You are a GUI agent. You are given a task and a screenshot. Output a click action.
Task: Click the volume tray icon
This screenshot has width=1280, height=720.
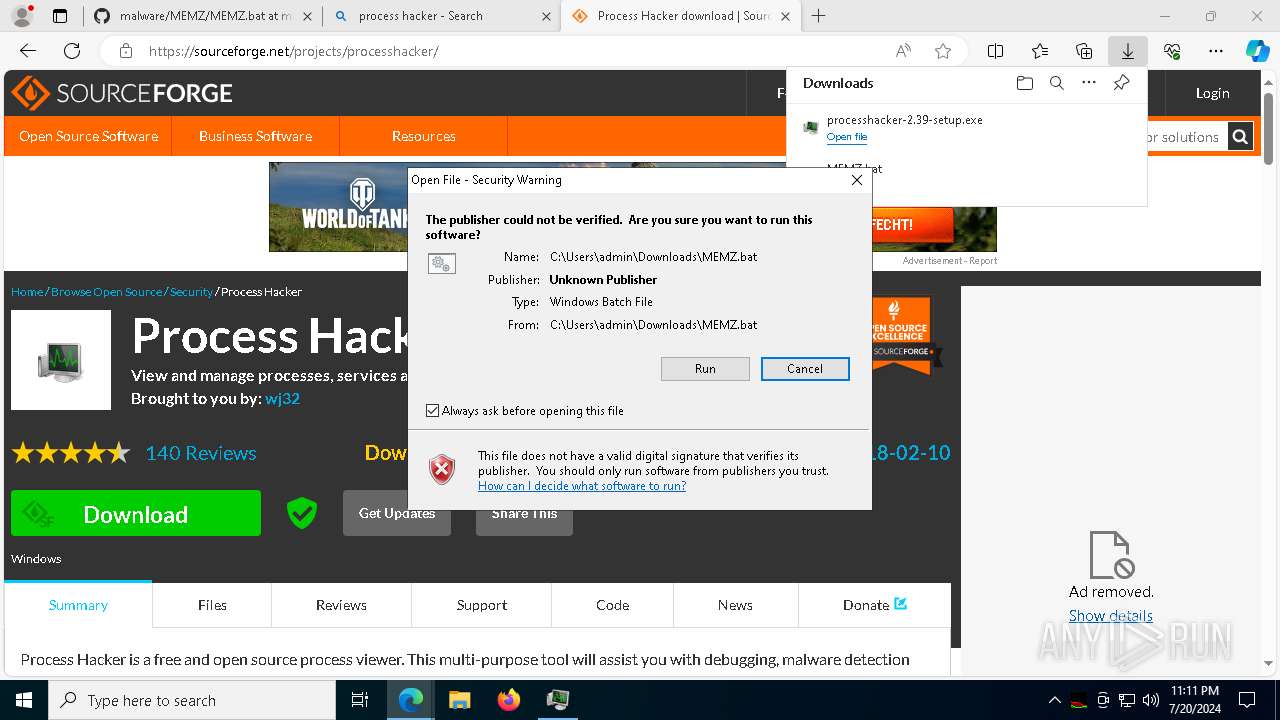coord(1150,700)
